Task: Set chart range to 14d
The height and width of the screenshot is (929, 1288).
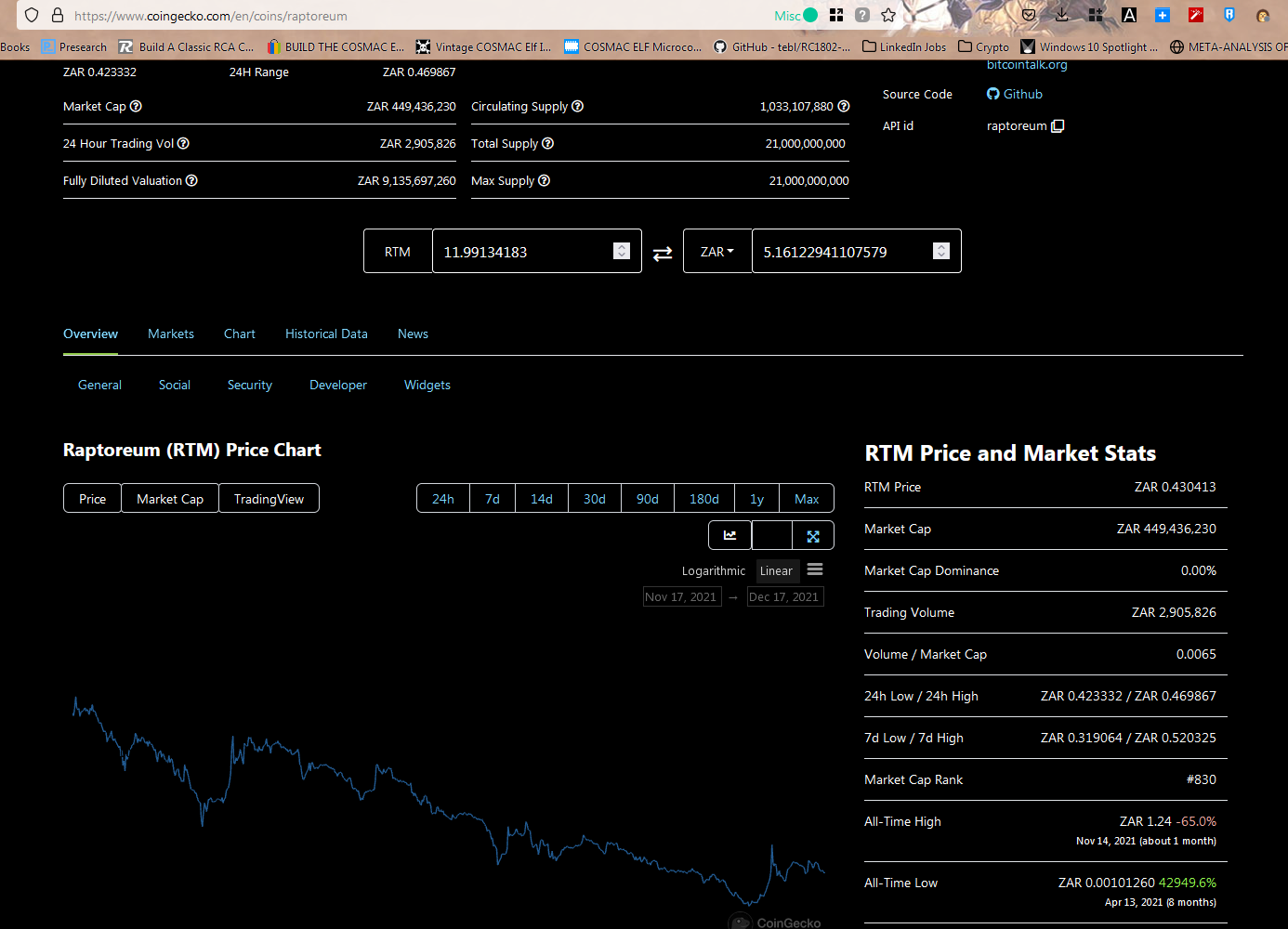Action: tap(542, 499)
